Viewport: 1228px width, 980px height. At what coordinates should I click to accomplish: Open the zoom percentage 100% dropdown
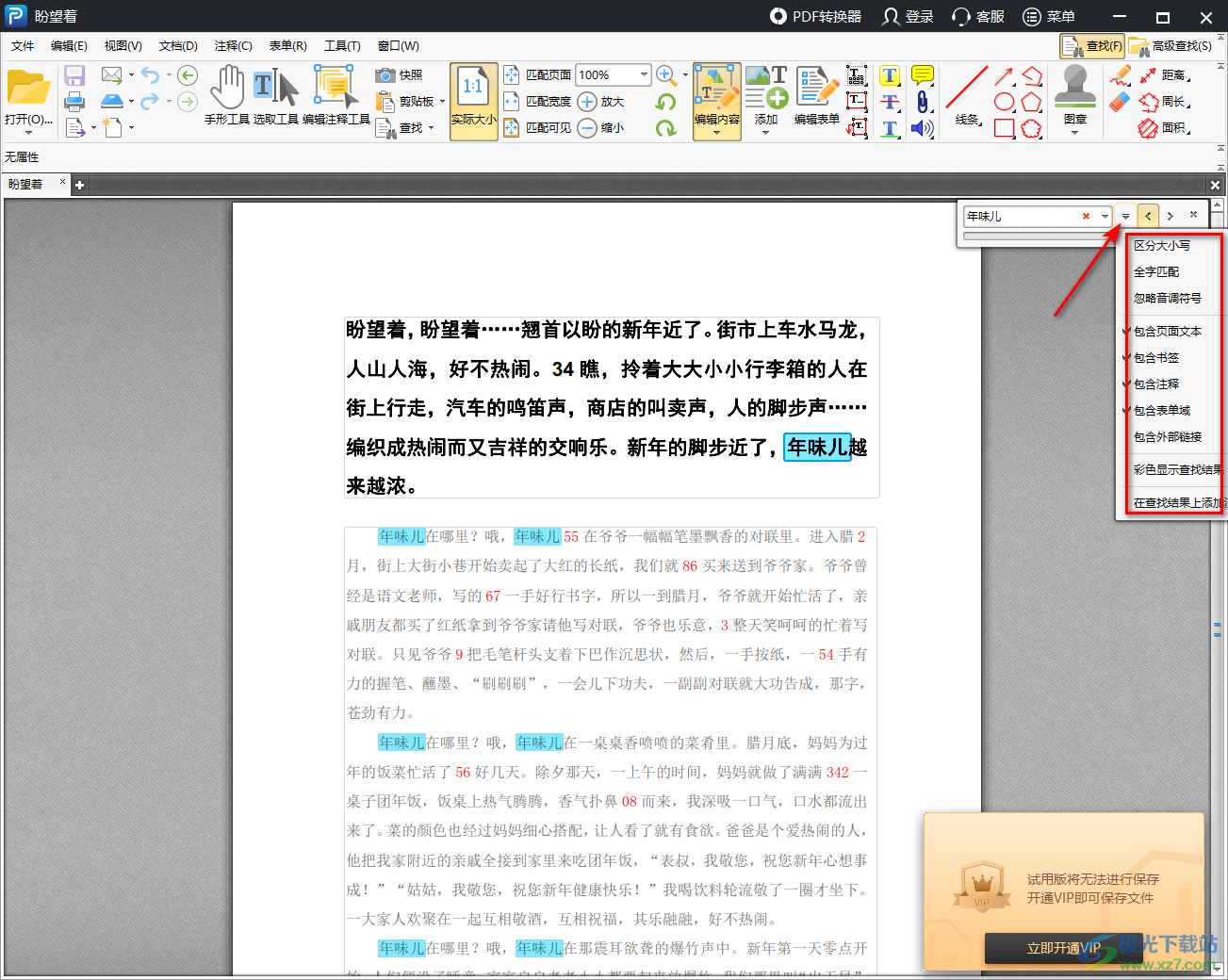point(645,74)
